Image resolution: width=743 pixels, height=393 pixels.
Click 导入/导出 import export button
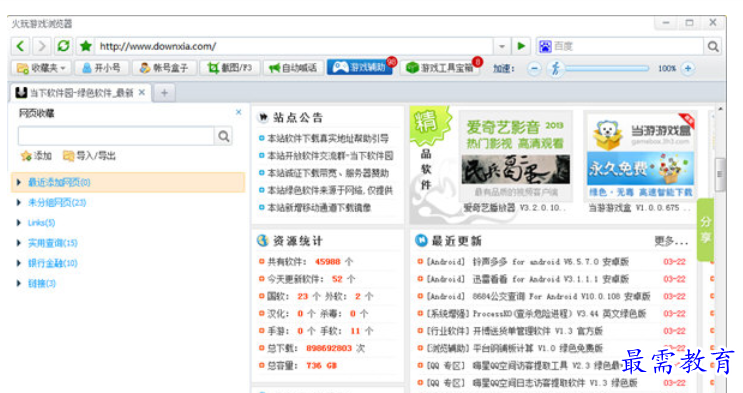tap(90, 155)
